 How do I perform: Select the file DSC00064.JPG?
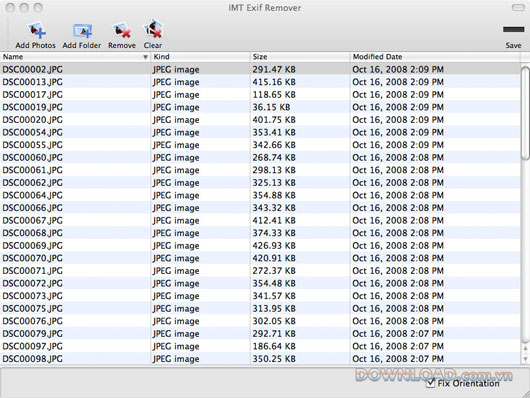(260, 195)
